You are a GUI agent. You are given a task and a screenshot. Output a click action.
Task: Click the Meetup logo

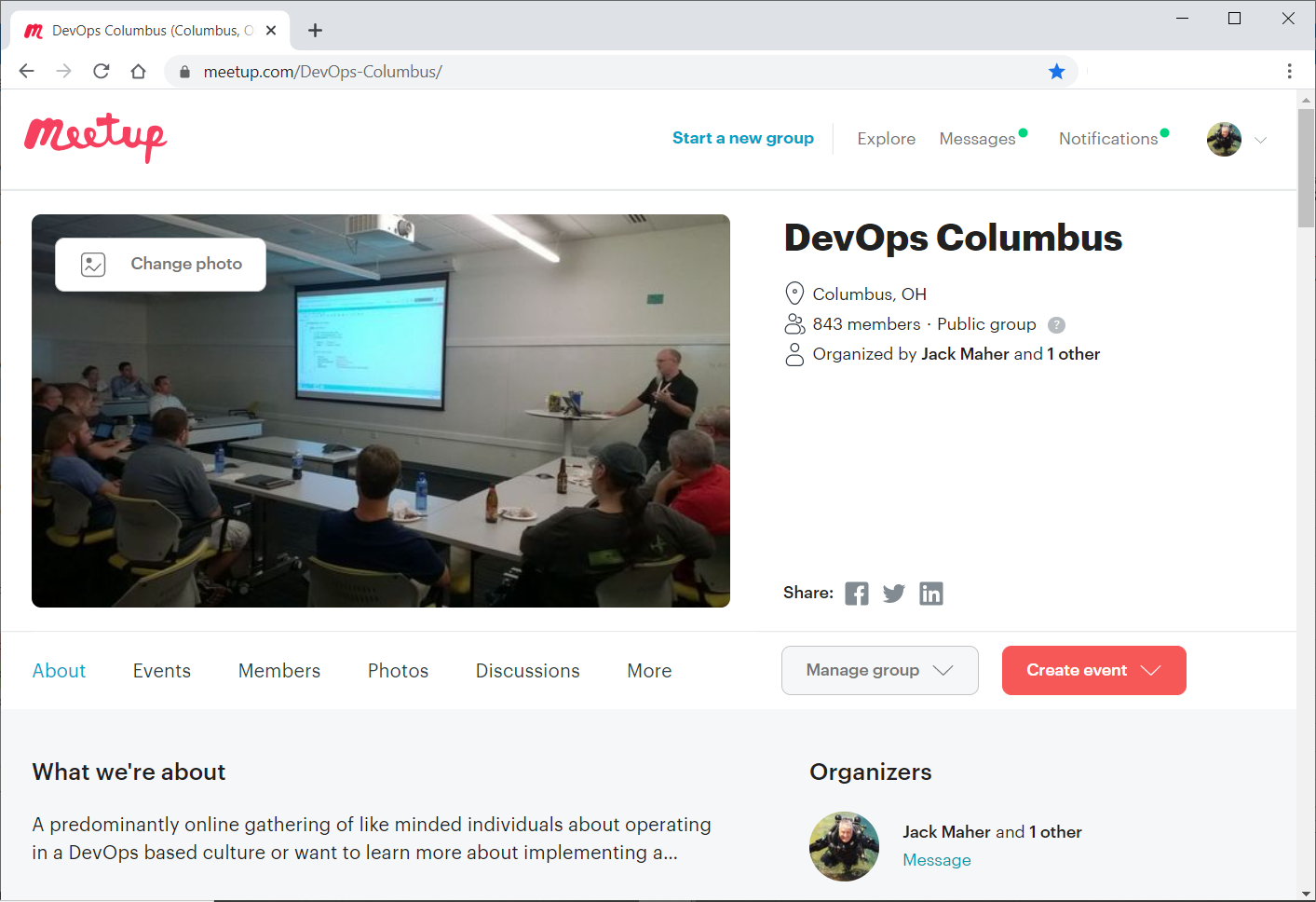95,137
